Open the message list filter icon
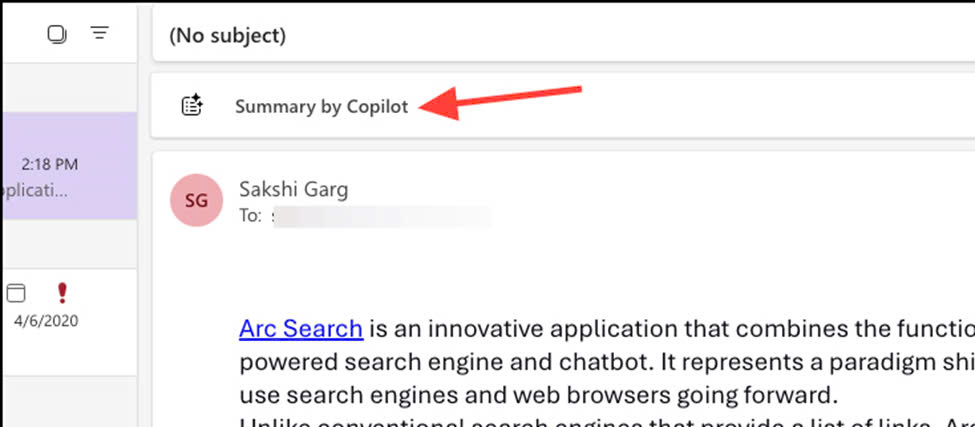Image resolution: width=975 pixels, height=427 pixels. point(99,33)
